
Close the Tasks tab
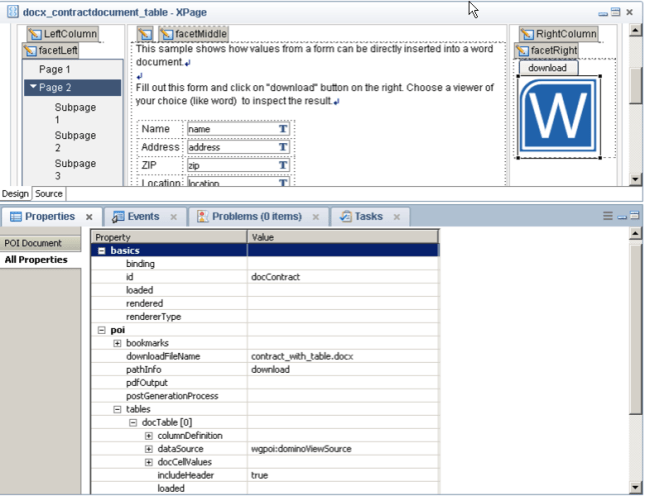point(397,217)
